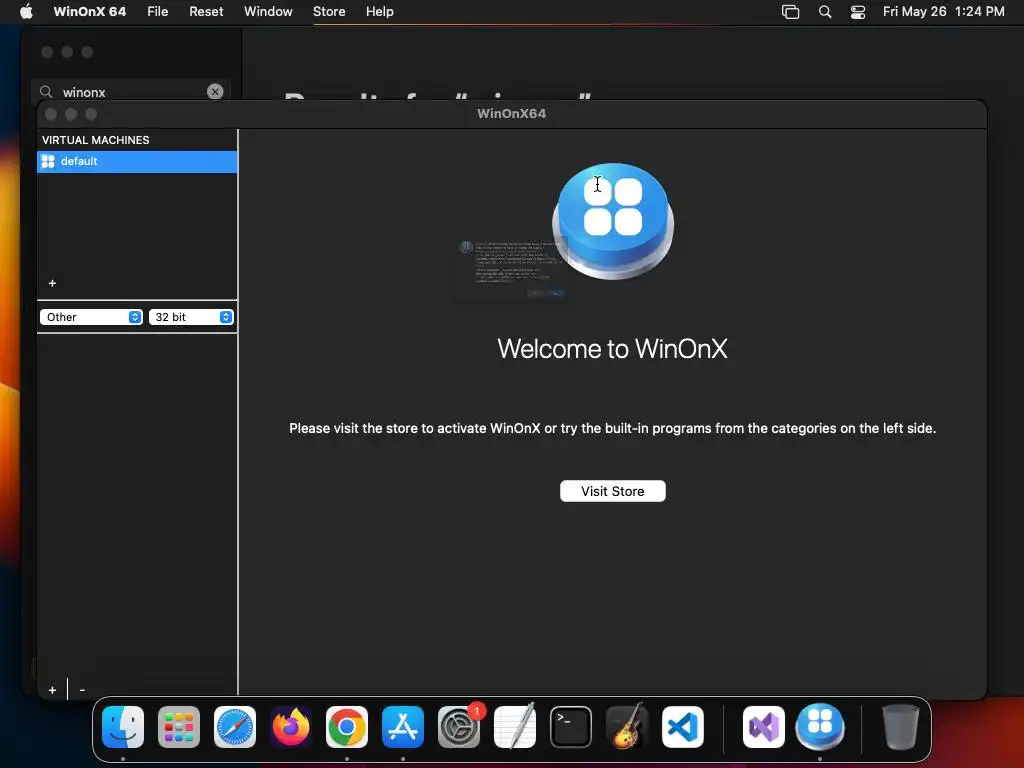This screenshot has width=1024, height=768.
Task: Open the Other category dropdown
Action: (91, 317)
